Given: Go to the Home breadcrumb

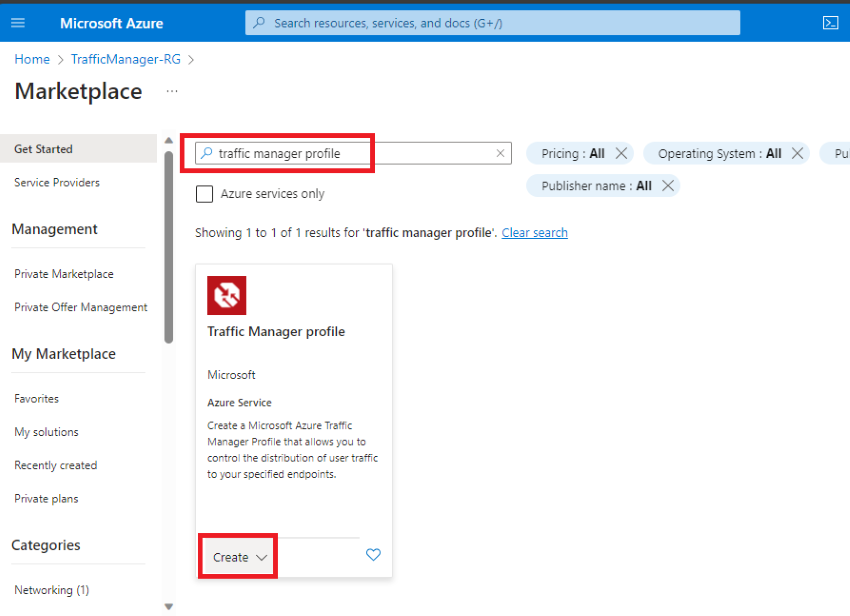Looking at the screenshot, I should (32, 59).
